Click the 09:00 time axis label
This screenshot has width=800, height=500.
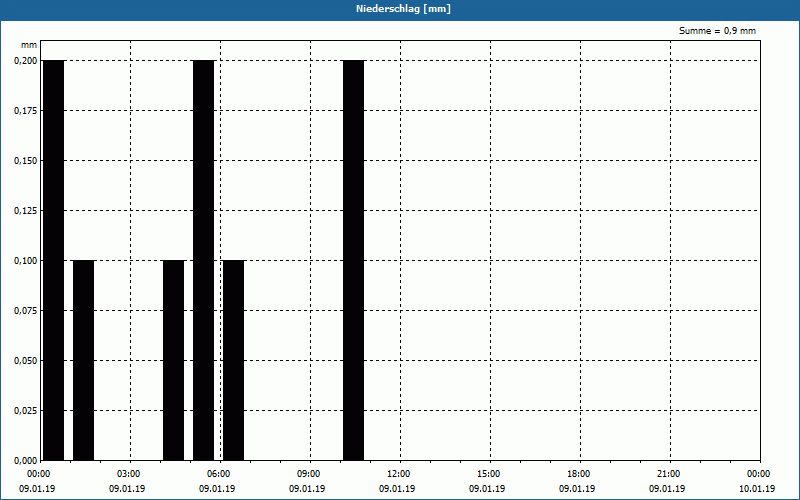point(309,474)
